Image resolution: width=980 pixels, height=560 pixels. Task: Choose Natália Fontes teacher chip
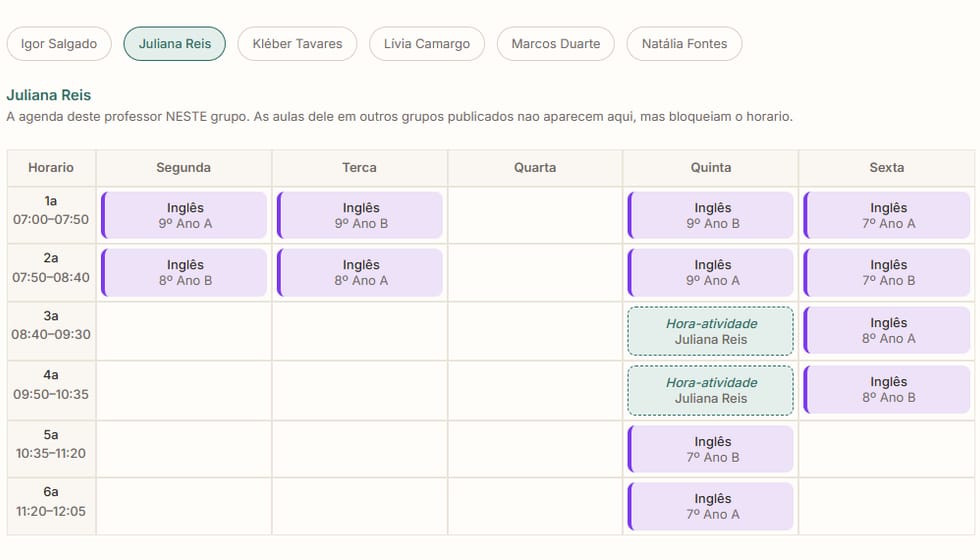pos(684,44)
